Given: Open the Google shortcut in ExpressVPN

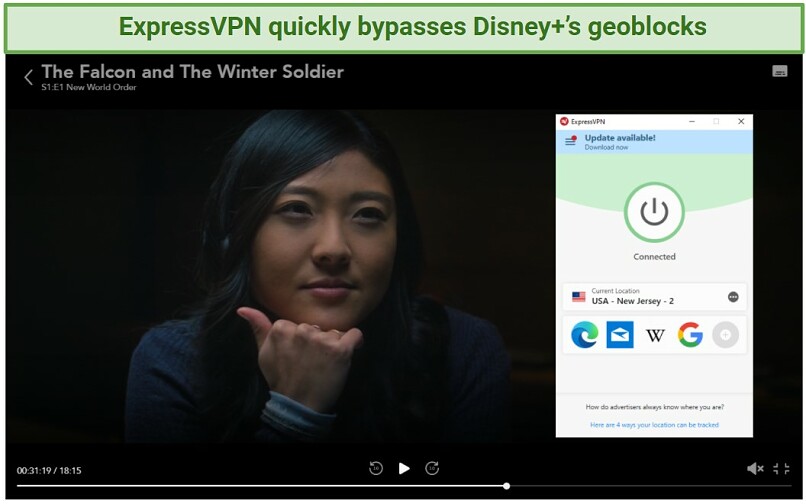Looking at the screenshot, I should click(x=690, y=334).
